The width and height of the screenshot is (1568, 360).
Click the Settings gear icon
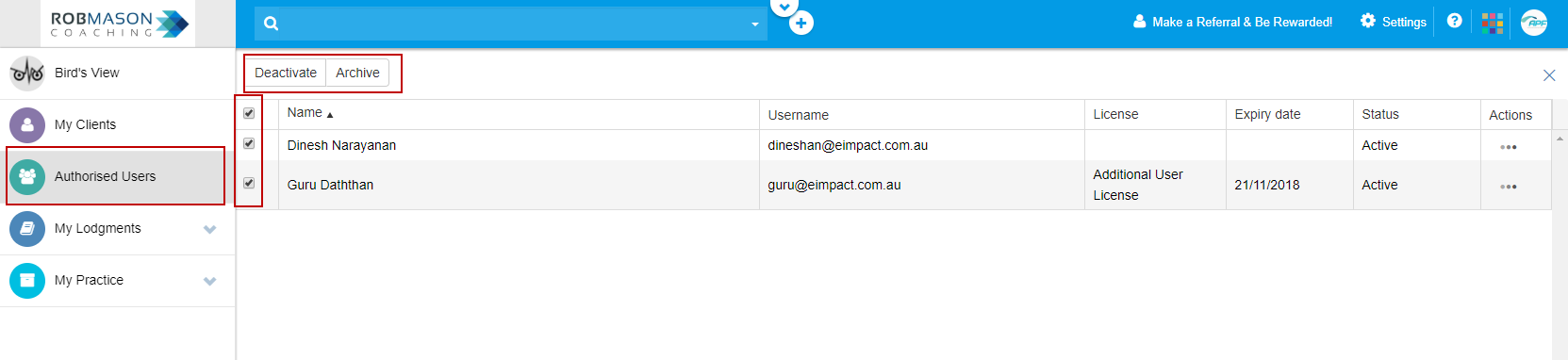point(1368,21)
